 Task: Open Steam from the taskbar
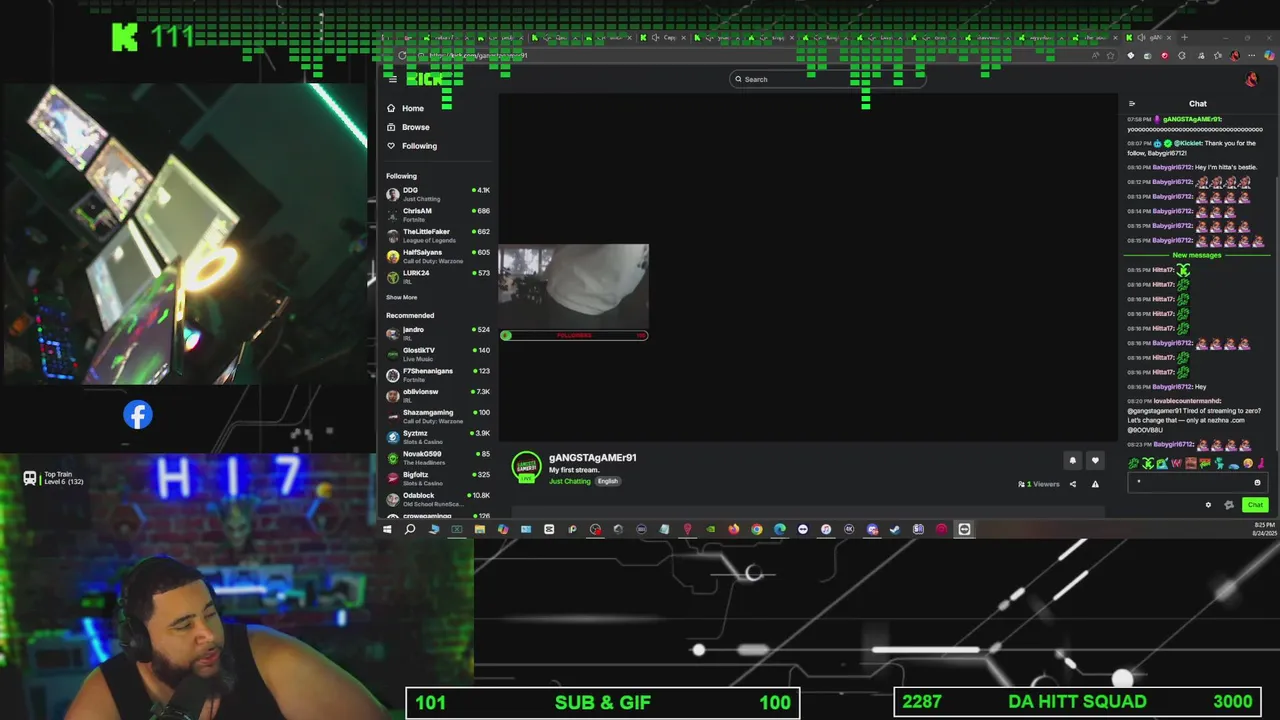(x=895, y=529)
